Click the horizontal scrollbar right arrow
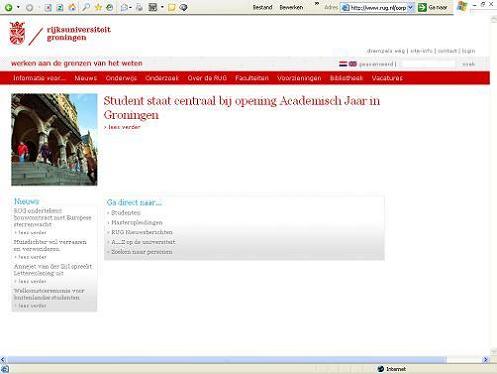497x374 pixels. click(485, 359)
